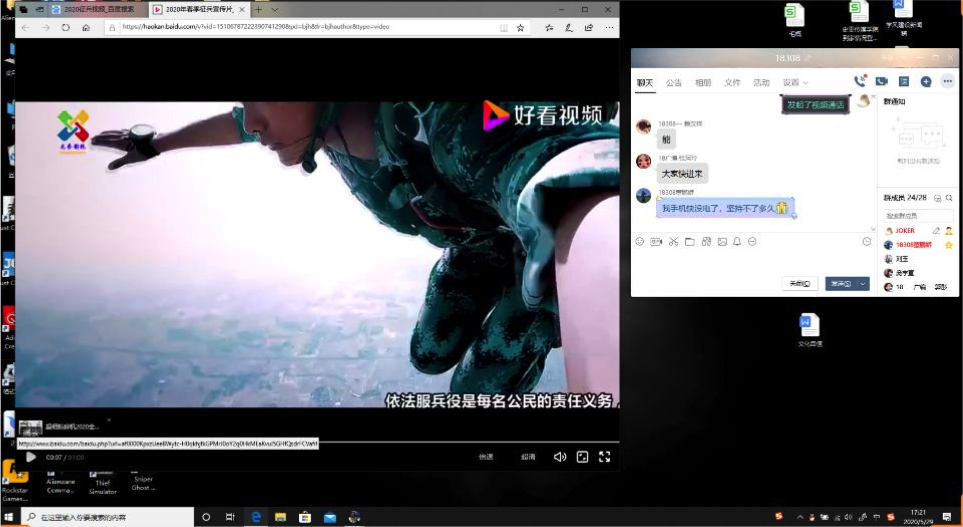
Task: Open the send button dropdown arrow
Action: 863,284
